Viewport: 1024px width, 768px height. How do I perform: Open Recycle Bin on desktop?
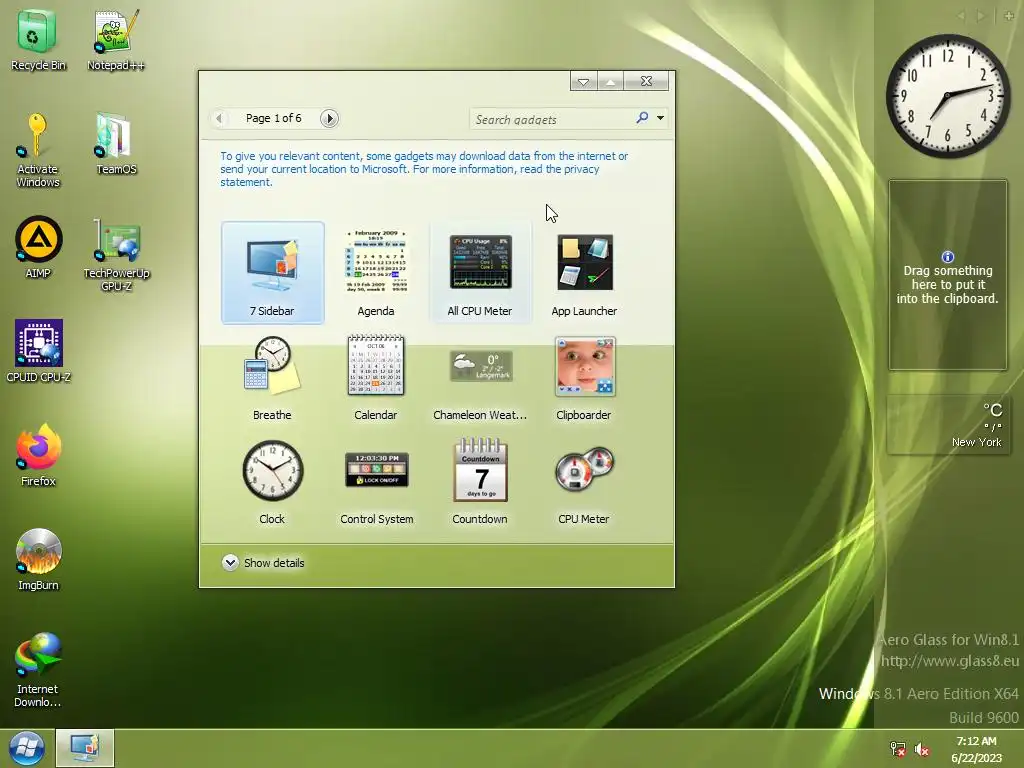coord(38,40)
